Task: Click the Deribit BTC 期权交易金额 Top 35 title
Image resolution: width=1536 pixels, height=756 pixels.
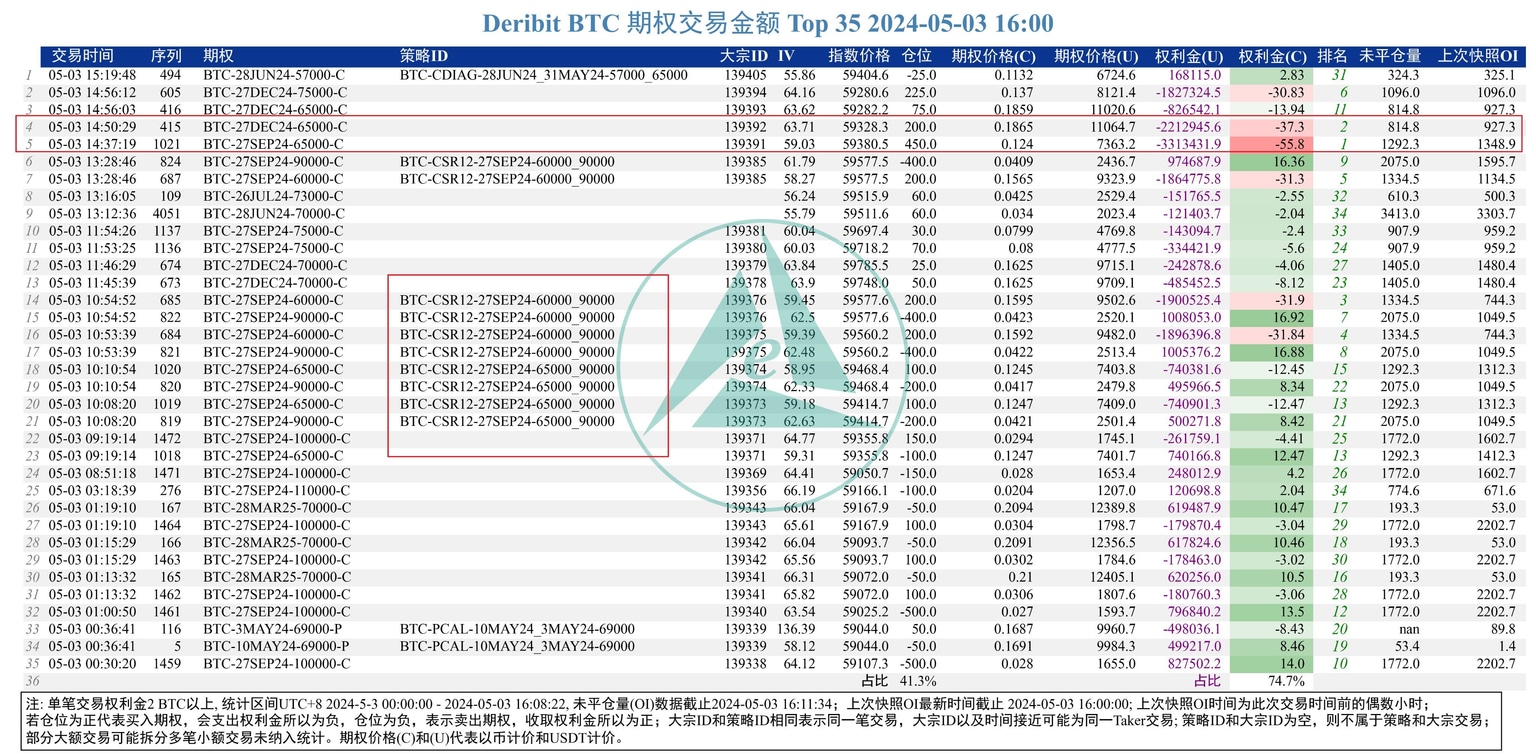Action: tap(768, 23)
